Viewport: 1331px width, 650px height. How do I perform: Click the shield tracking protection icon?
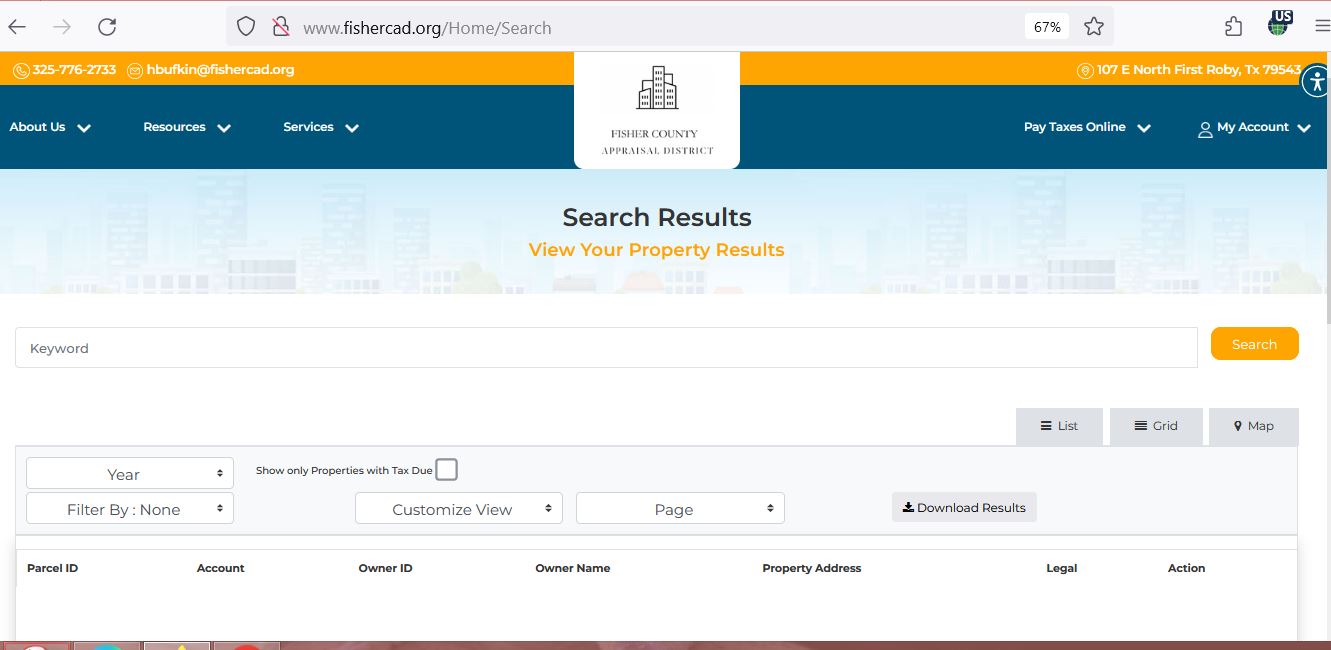pyautogui.click(x=246, y=27)
